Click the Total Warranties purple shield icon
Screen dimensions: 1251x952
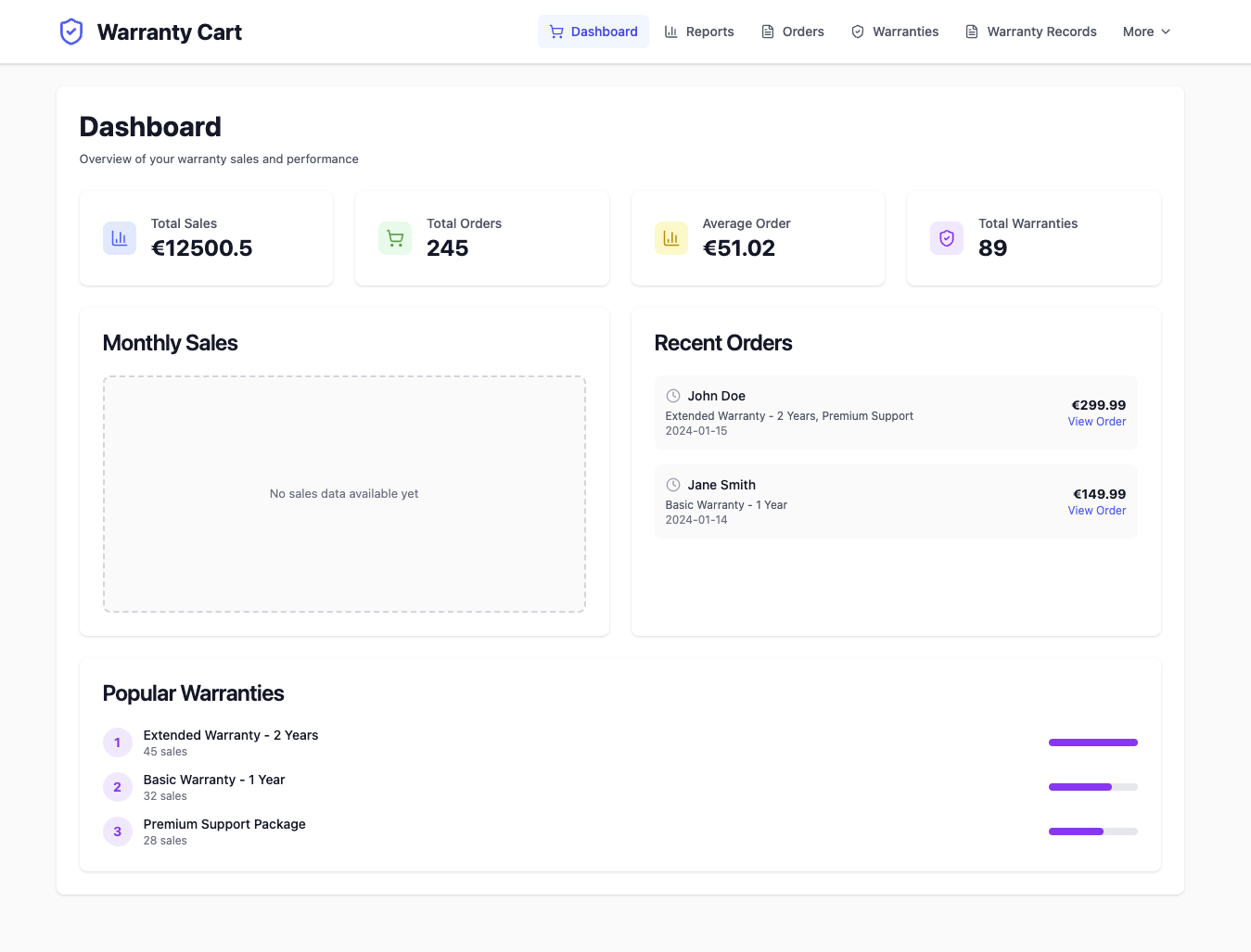(x=947, y=238)
